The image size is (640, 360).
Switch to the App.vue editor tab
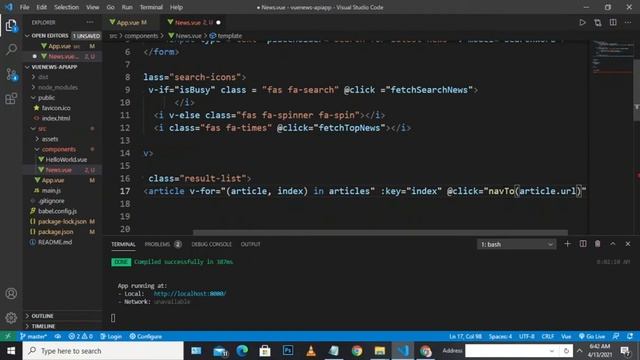pyautogui.click(x=132, y=22)
